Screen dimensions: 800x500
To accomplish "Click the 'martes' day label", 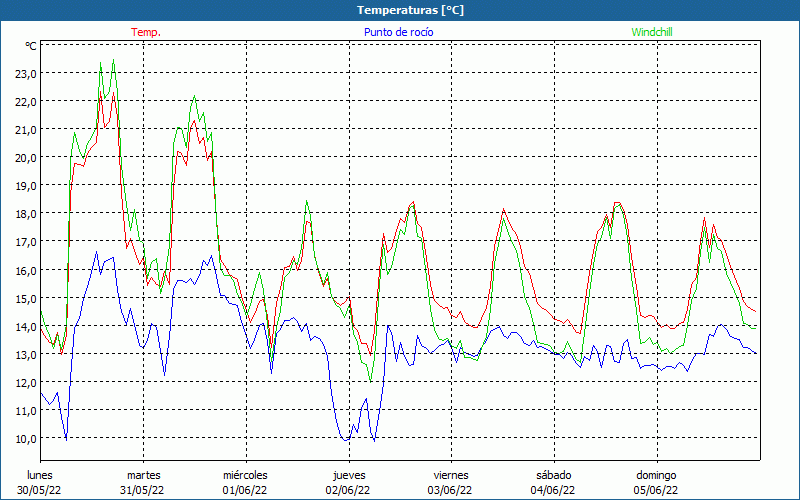I will (x=144, y=475).
